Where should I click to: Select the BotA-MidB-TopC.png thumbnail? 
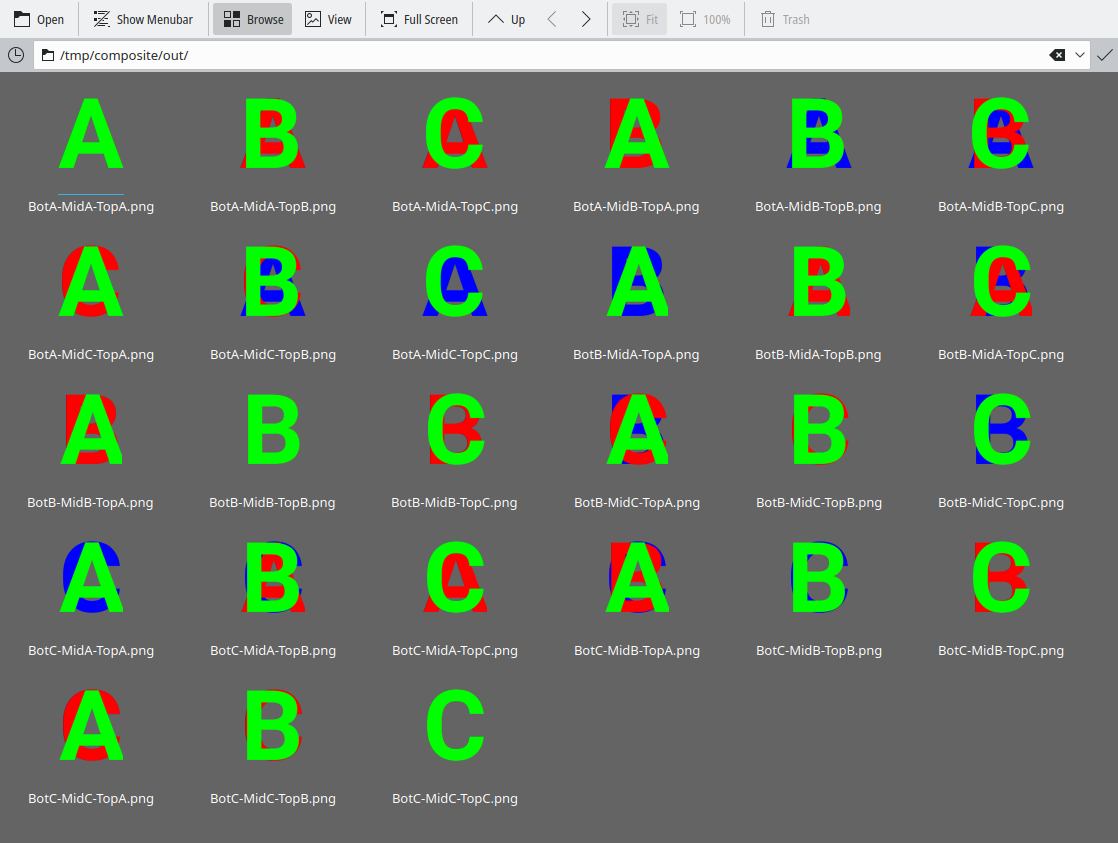(x=1001, y=134)
